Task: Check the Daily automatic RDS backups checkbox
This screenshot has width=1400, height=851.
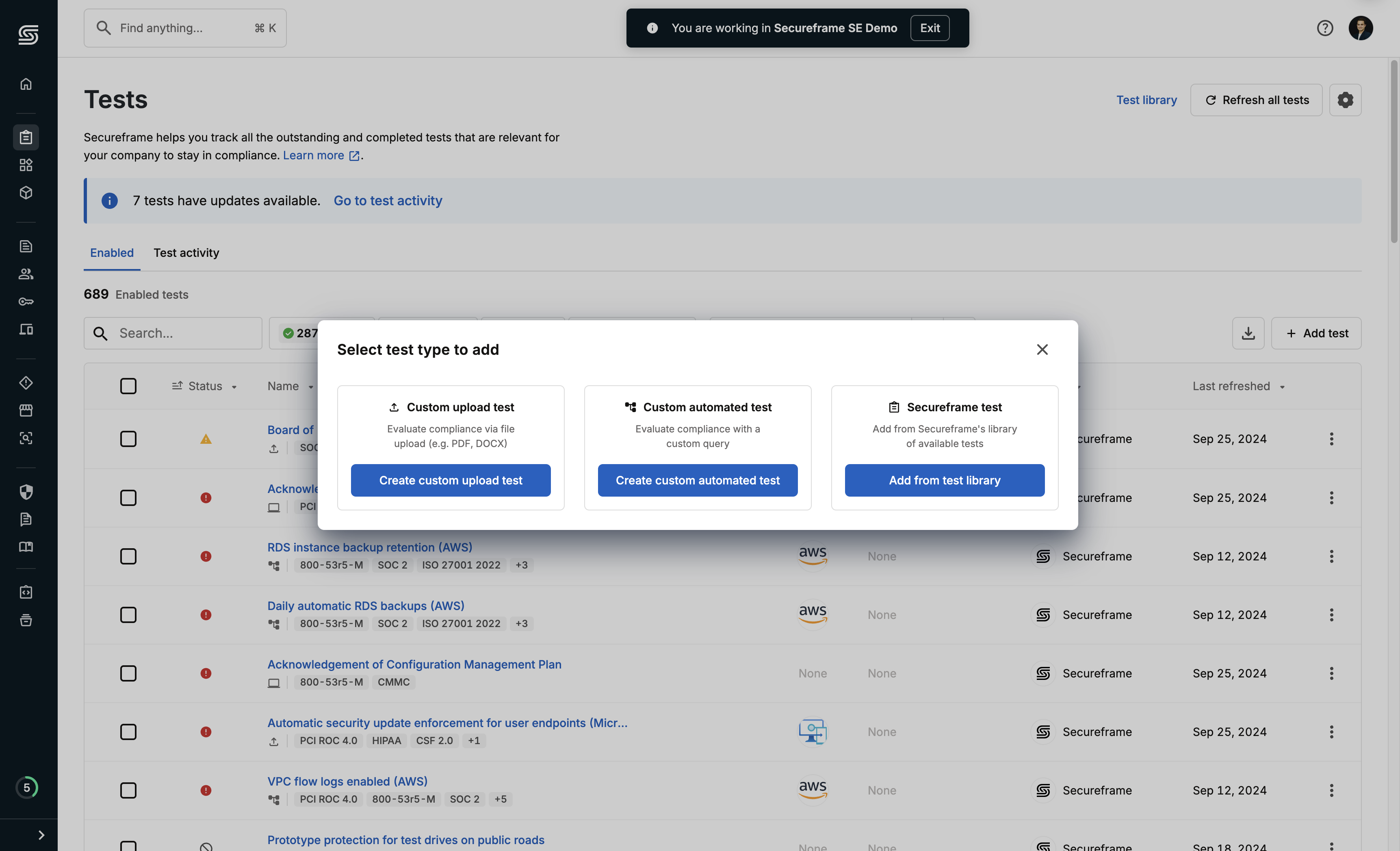Action: [128, 615]
